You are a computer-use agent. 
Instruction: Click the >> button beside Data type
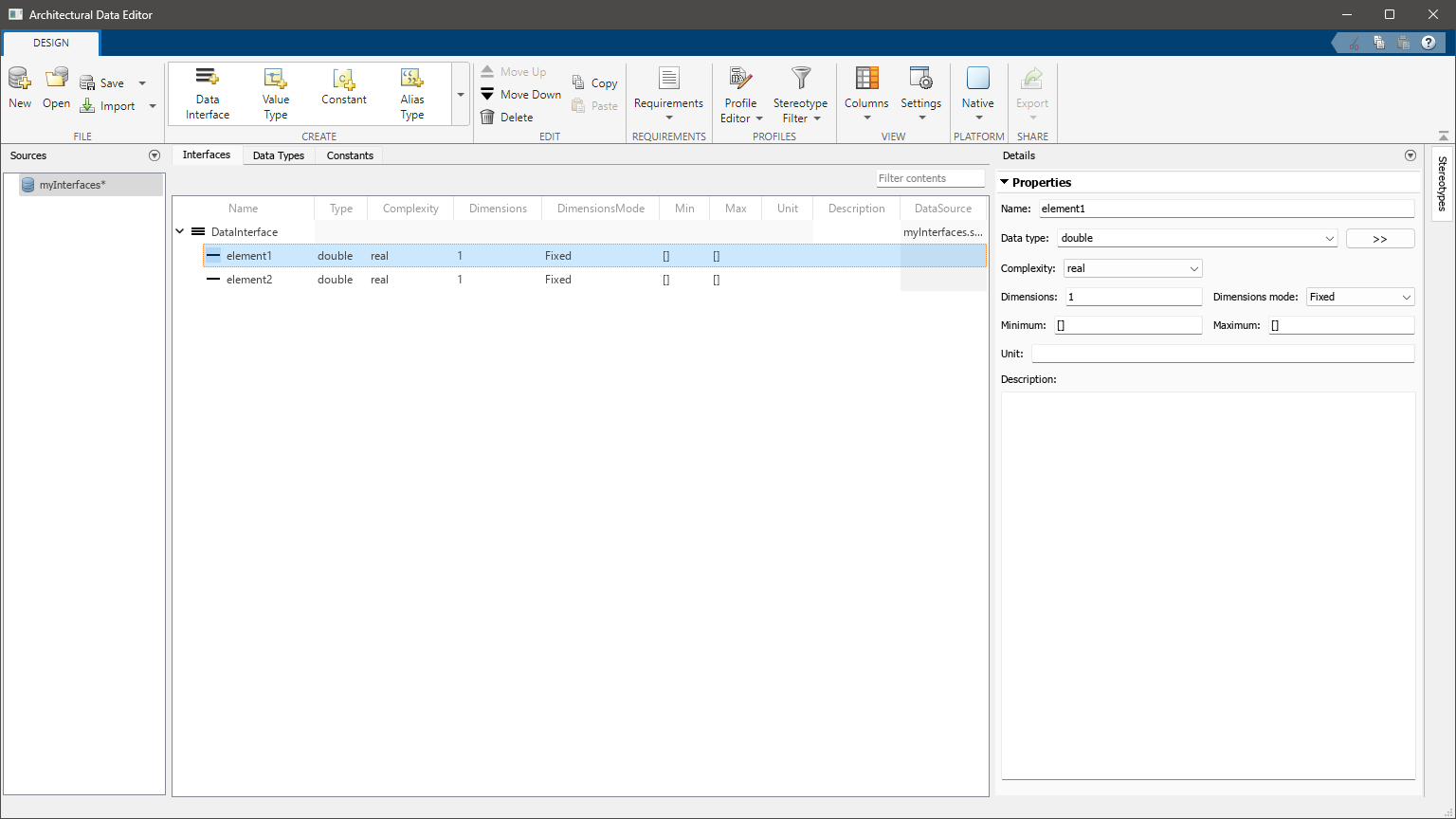pyautogui.click(x=1379, y=239)
